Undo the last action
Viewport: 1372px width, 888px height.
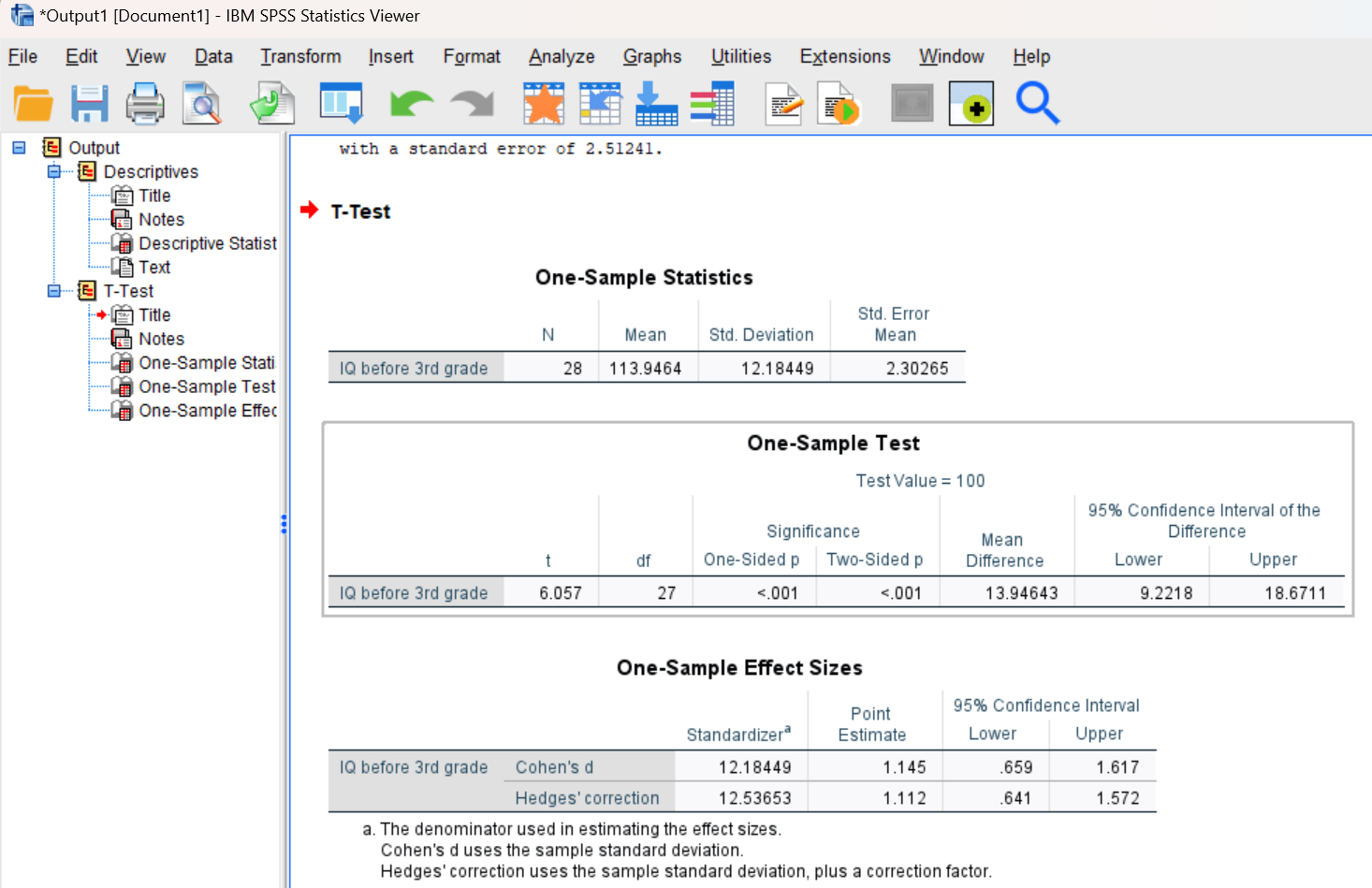pos(412,104)
